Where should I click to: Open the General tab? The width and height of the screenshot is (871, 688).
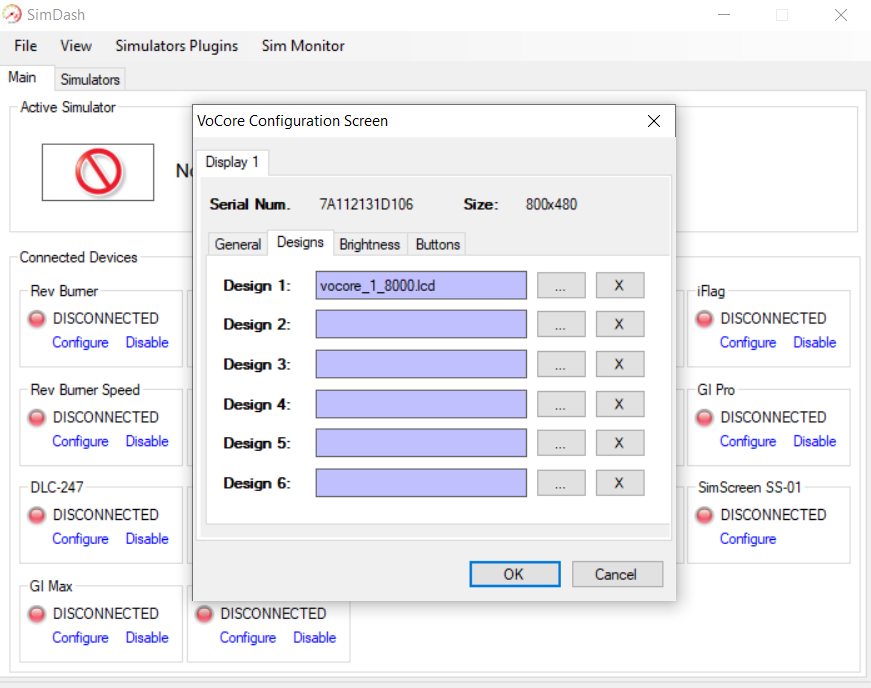coord(238,244)
